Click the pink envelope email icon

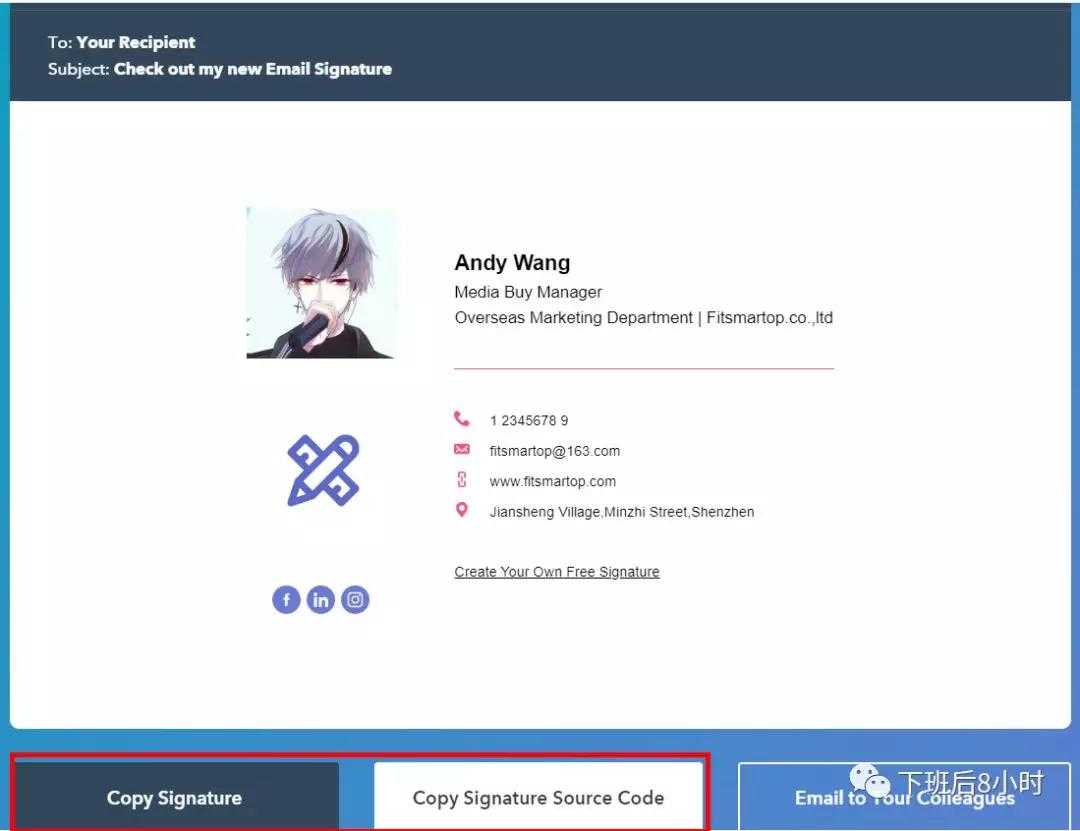click(x=461, y=450)
